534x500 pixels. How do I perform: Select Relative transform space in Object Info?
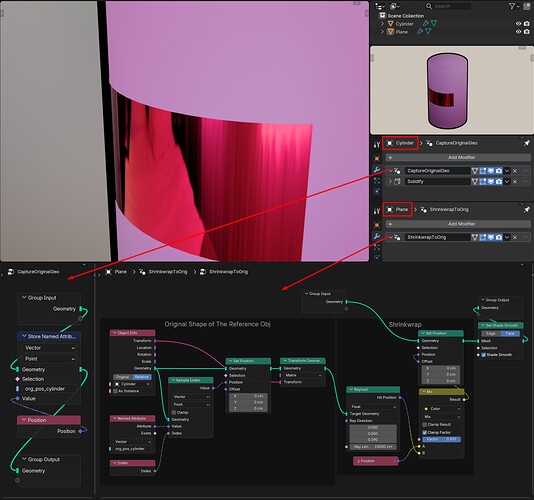click(x=142, y=377)
